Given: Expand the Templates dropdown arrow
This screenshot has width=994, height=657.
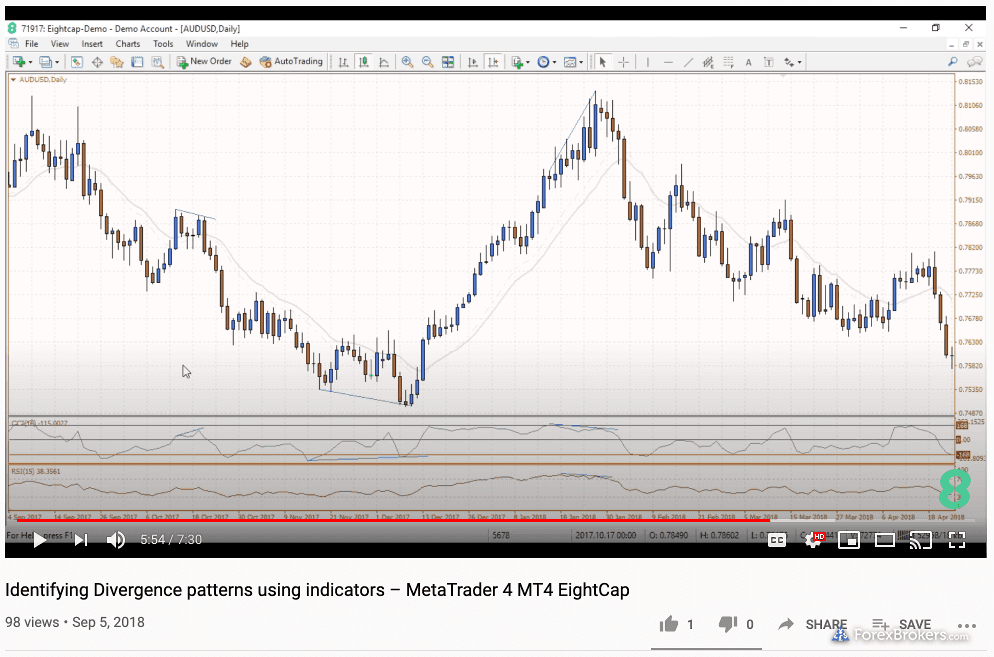Looking at the screenshot, I should pos(581,62).
